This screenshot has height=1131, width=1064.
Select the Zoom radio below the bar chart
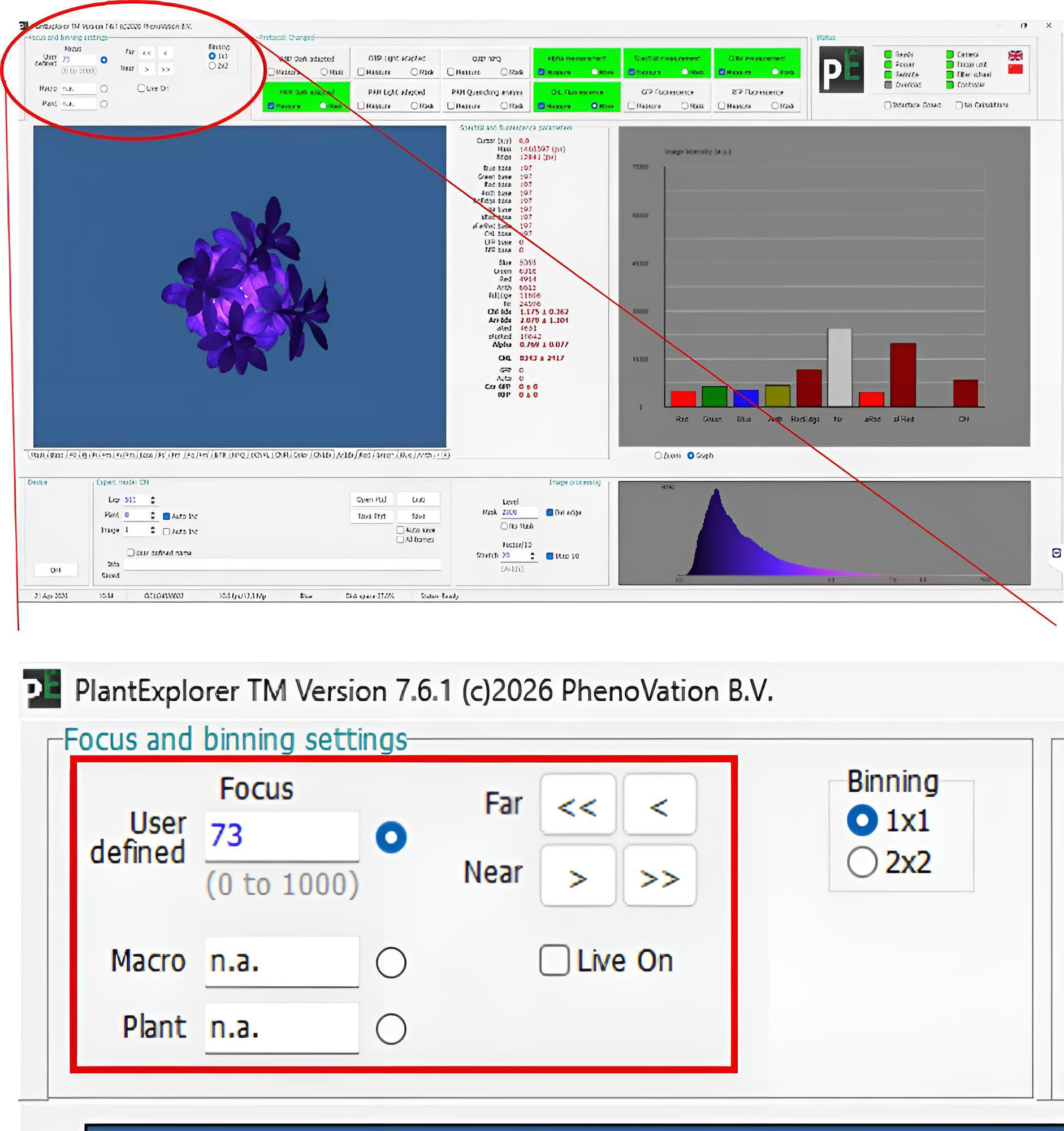tap(658, 455)
